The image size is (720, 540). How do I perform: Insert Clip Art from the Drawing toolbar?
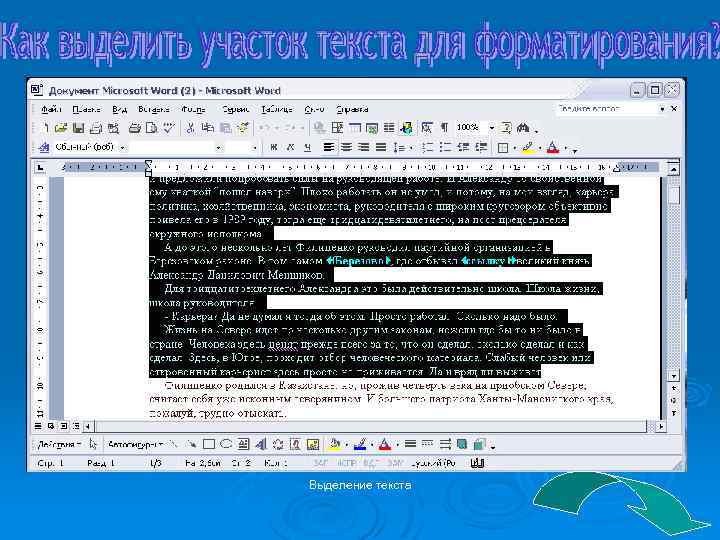point(295,444)
